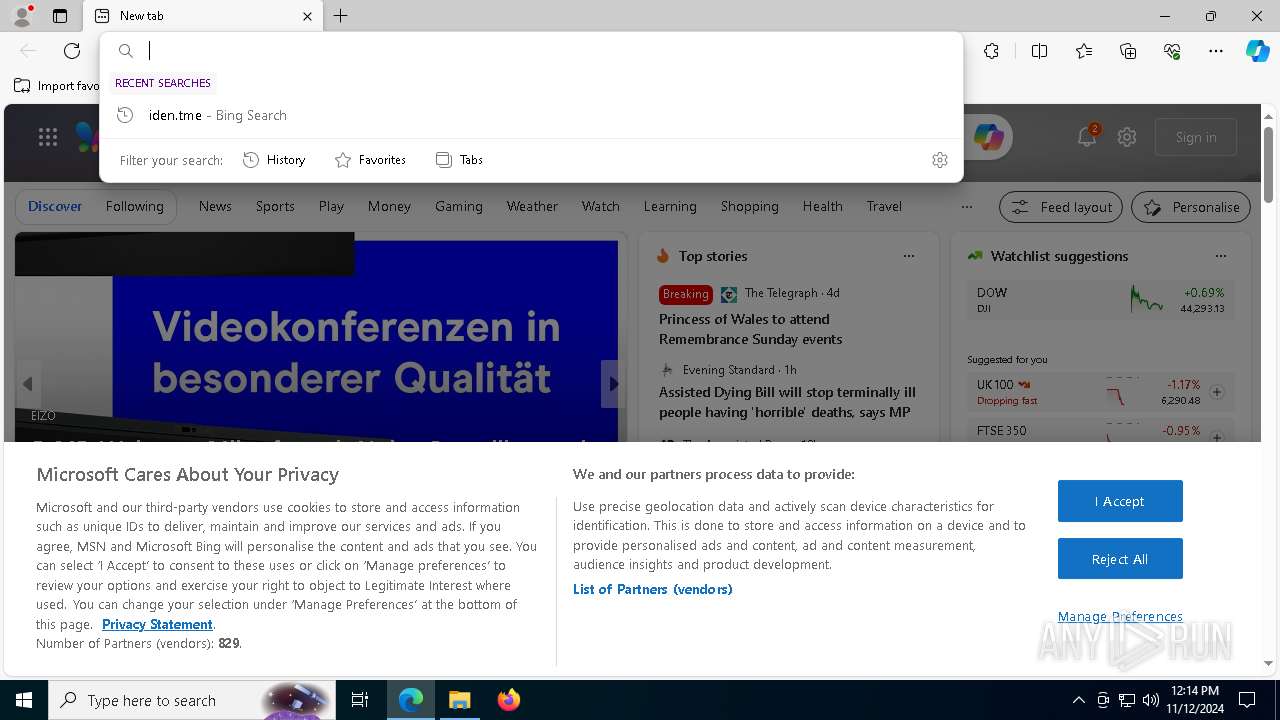Open the notifications bell icon
This screenshot has width=1280, height=720.
coord(1087,137)
